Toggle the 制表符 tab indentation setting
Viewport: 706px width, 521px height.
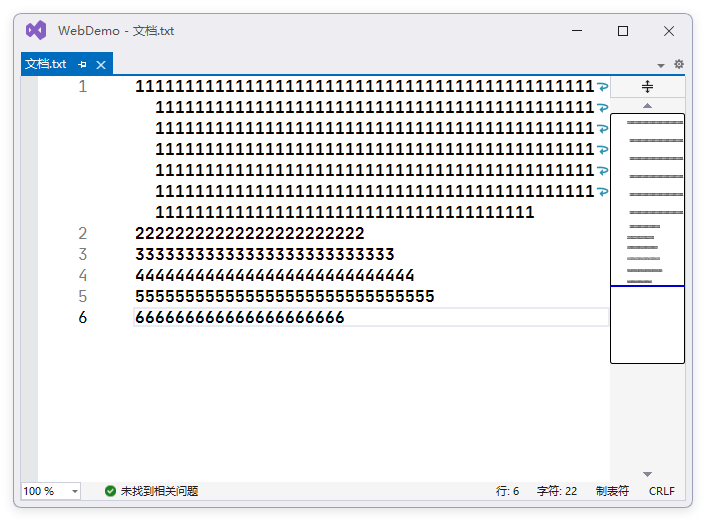(x=612, y=491)
